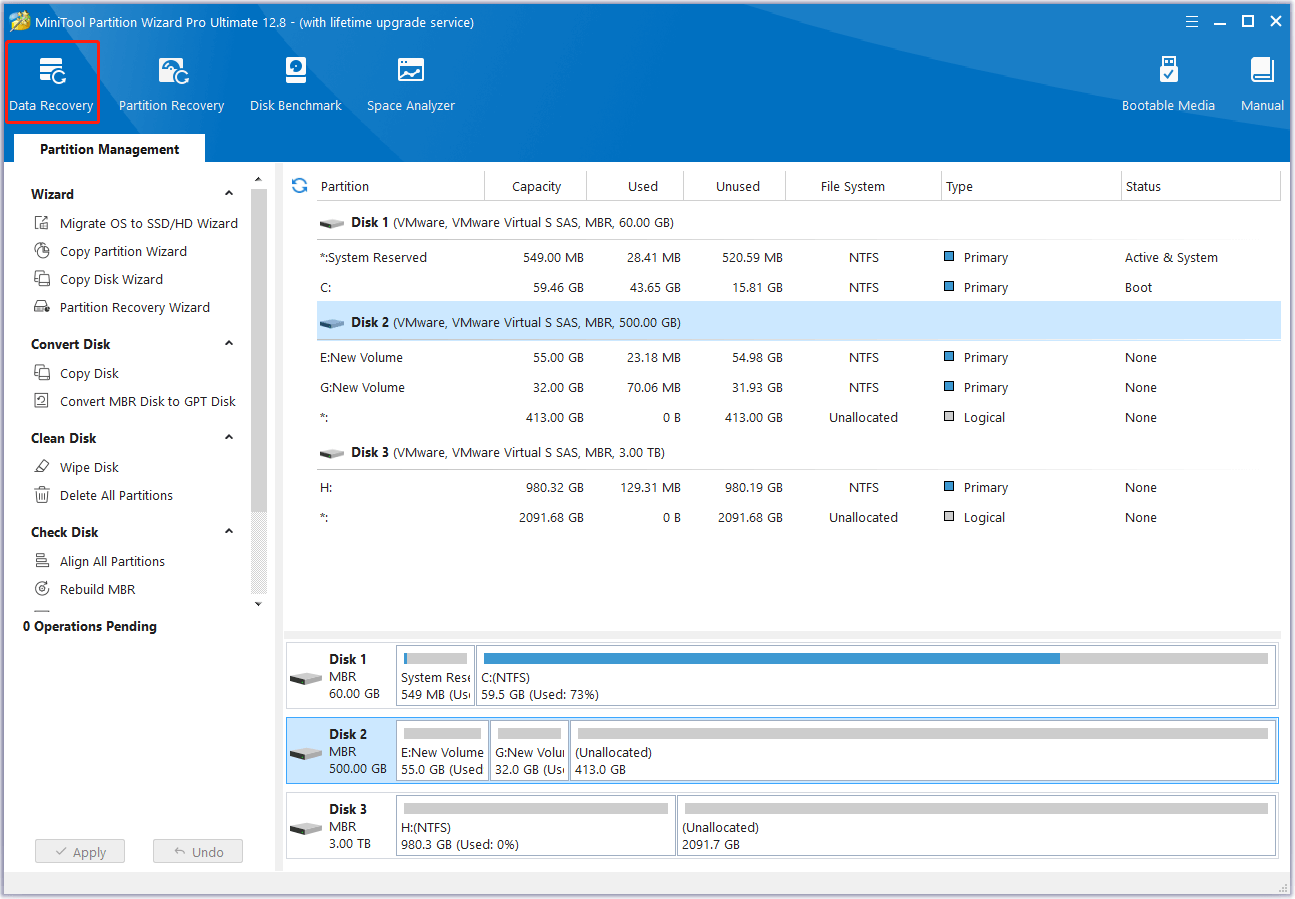The width and height of the screenshot is (1295, 899).
Task: Sort by the Capacity column header
Action: (536, 186)
